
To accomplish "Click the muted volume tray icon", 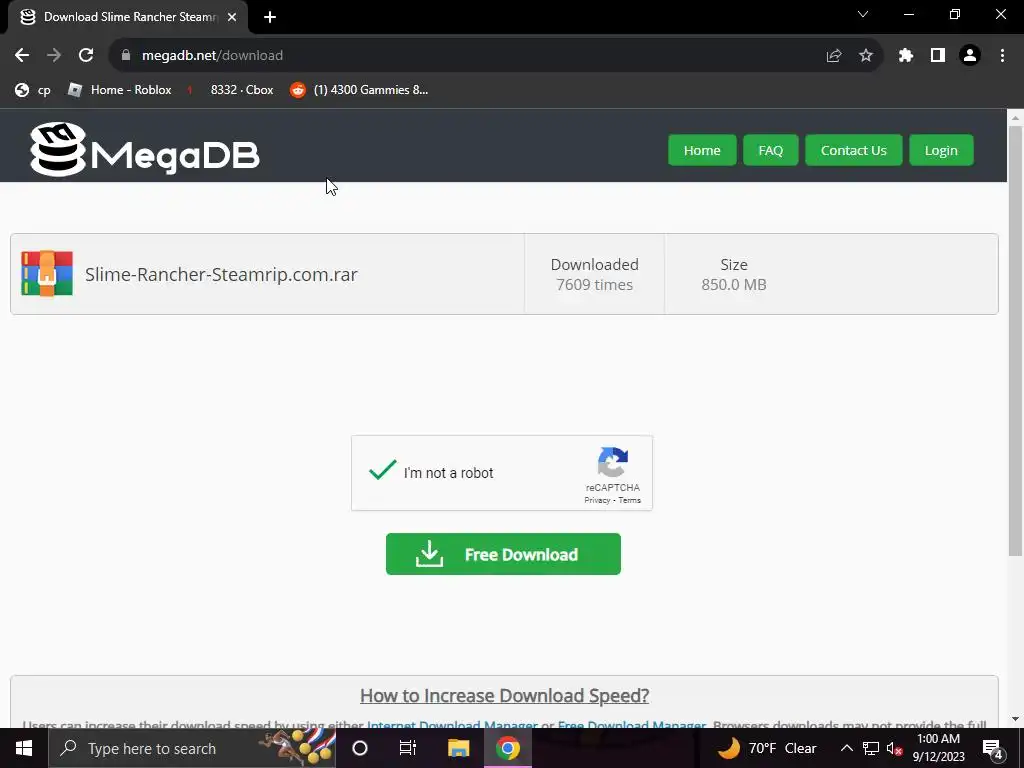I will pos(894,748).
